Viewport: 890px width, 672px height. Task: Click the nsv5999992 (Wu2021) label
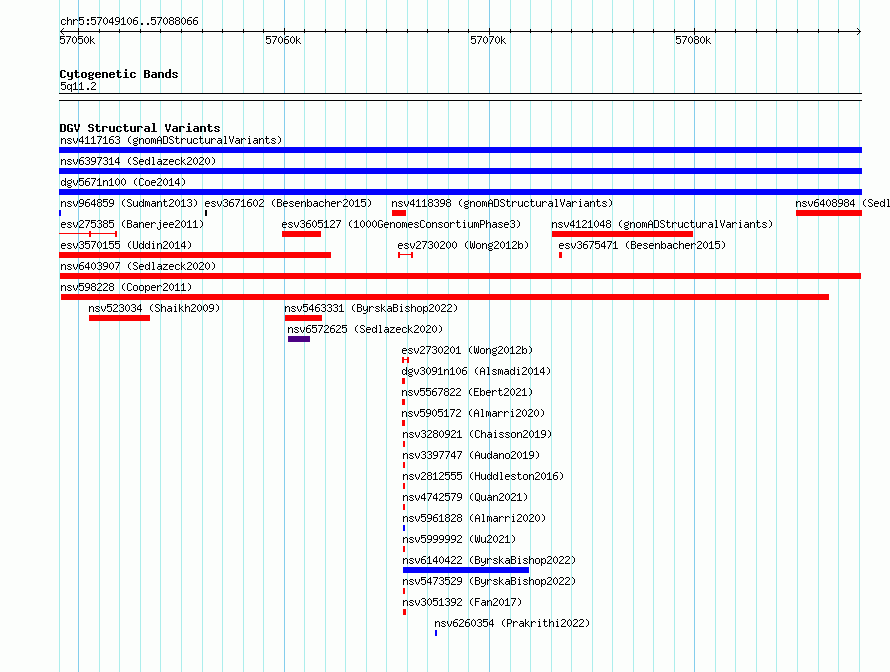coord(459,539)
